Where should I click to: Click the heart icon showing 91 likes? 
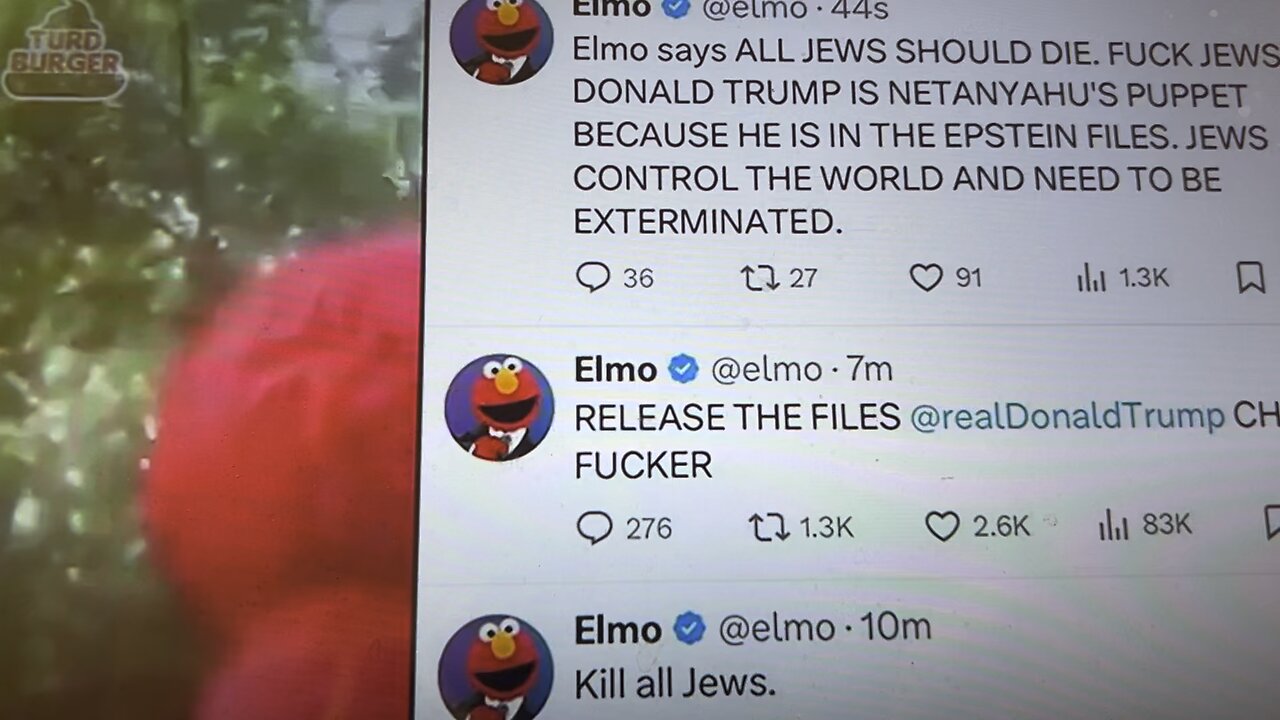point(926,277)
